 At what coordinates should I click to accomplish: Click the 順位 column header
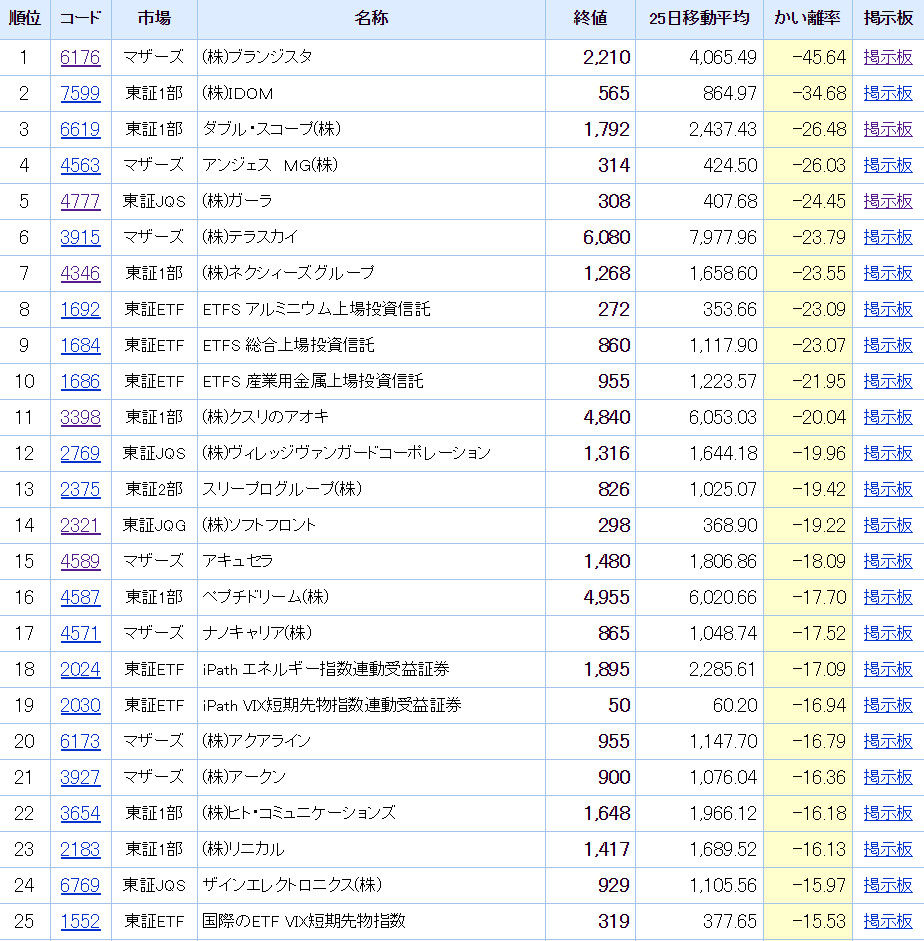[25, 19]
